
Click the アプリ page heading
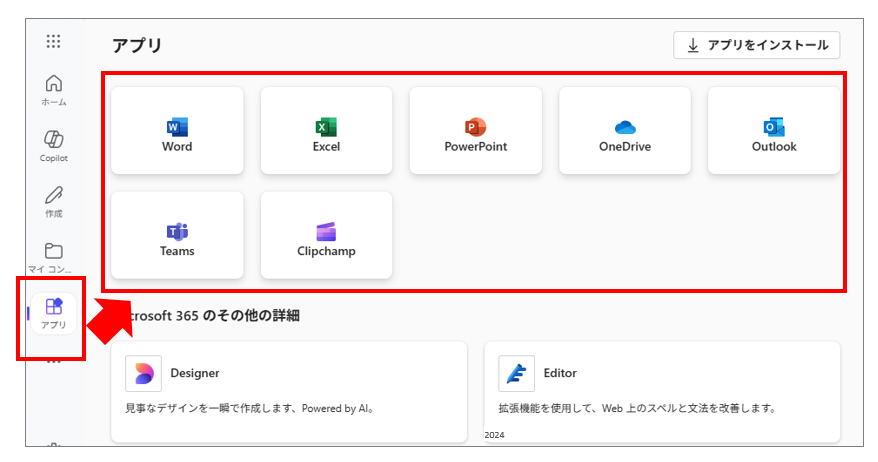pos(137,45)
